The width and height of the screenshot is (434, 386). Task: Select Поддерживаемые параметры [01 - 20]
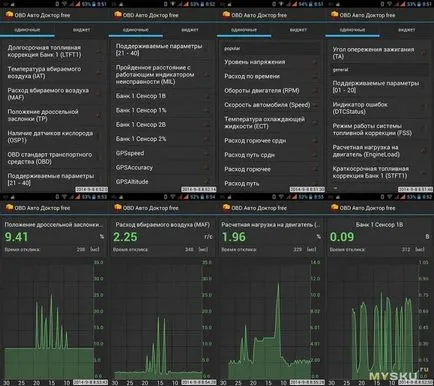[379, 87]
